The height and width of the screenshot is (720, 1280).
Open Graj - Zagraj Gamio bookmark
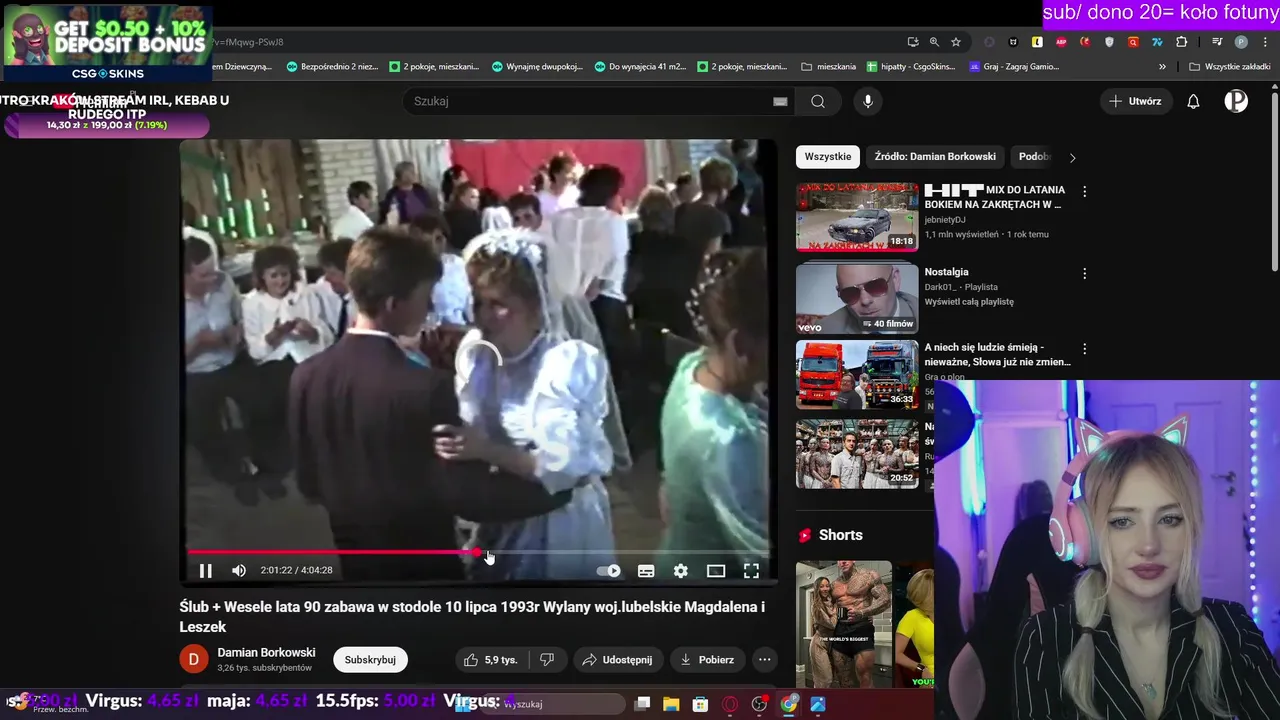(1014, 67)
